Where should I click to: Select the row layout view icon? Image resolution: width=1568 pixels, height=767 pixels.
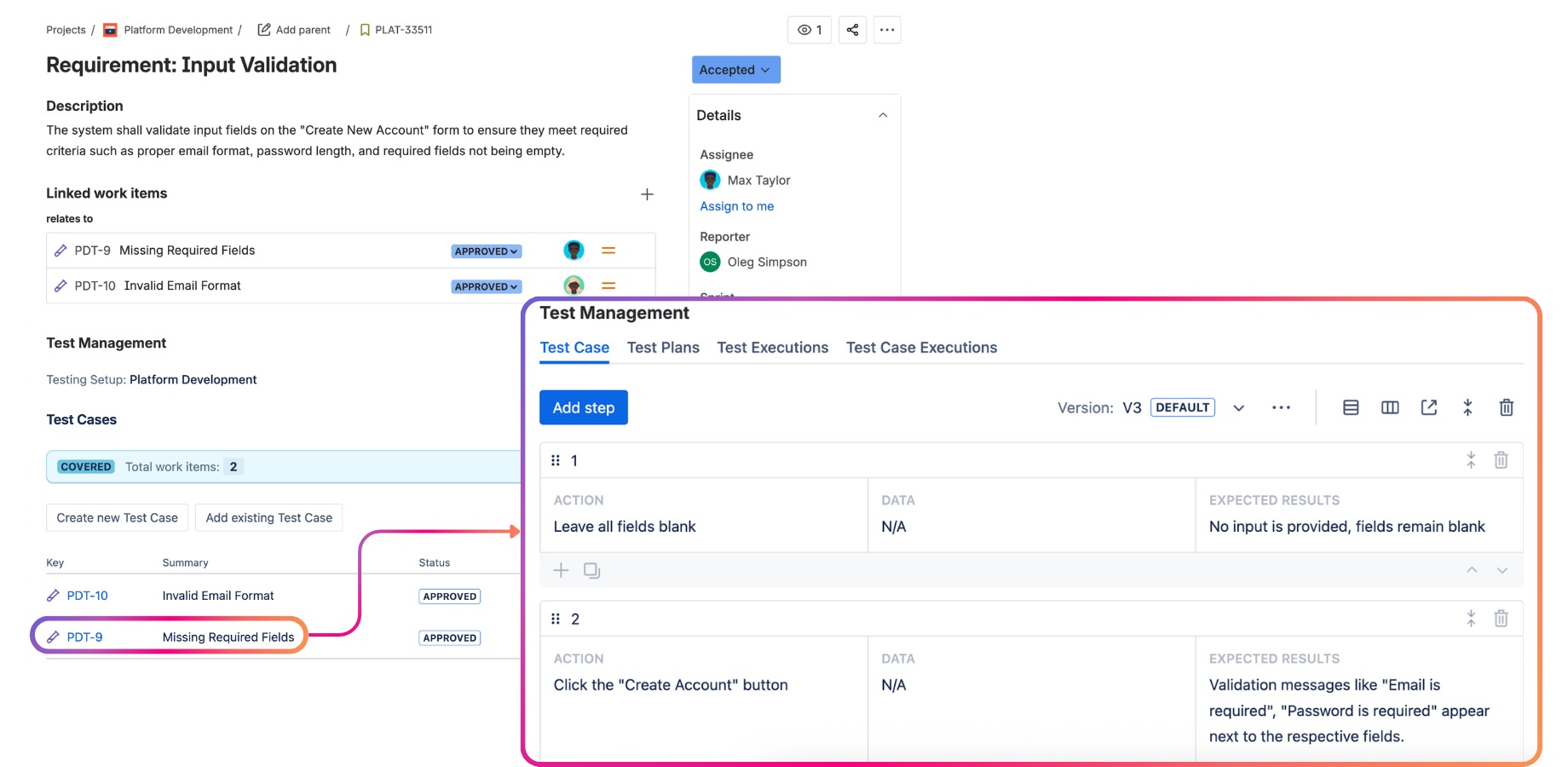pos(1351,407)
